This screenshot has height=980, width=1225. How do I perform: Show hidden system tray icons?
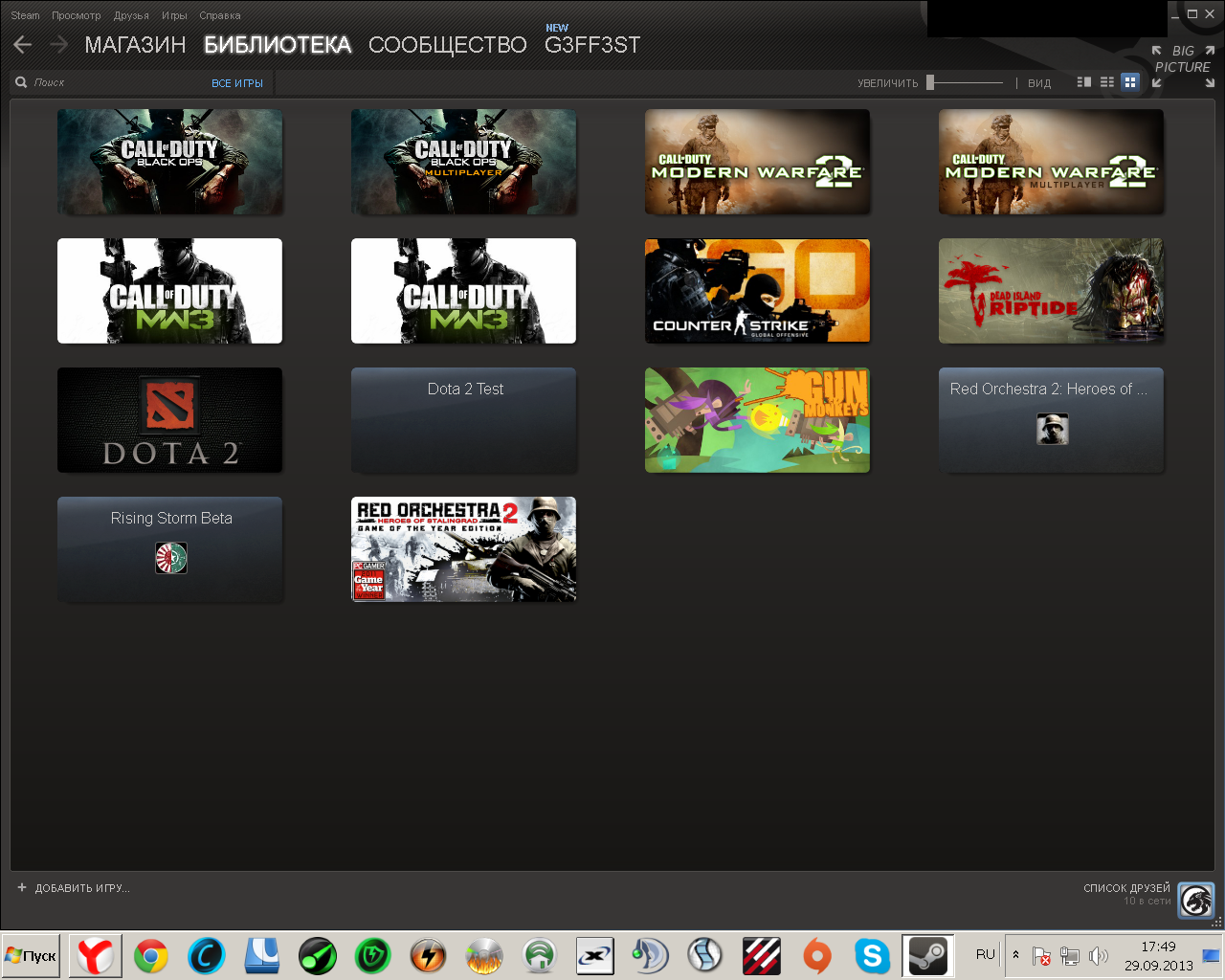coord(1015,955)
